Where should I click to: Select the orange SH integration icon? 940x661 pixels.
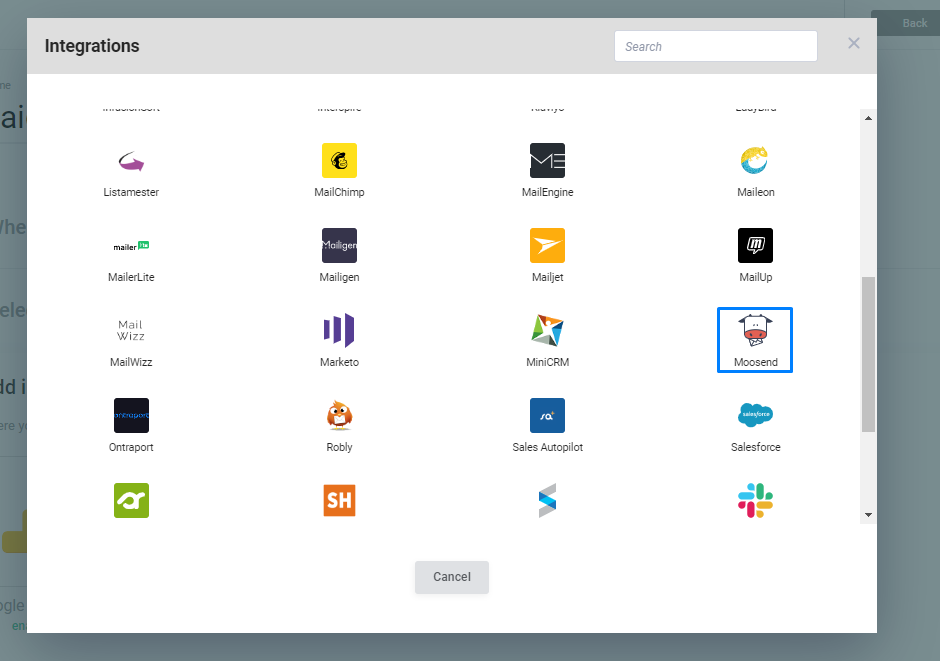tap(339, 501)
